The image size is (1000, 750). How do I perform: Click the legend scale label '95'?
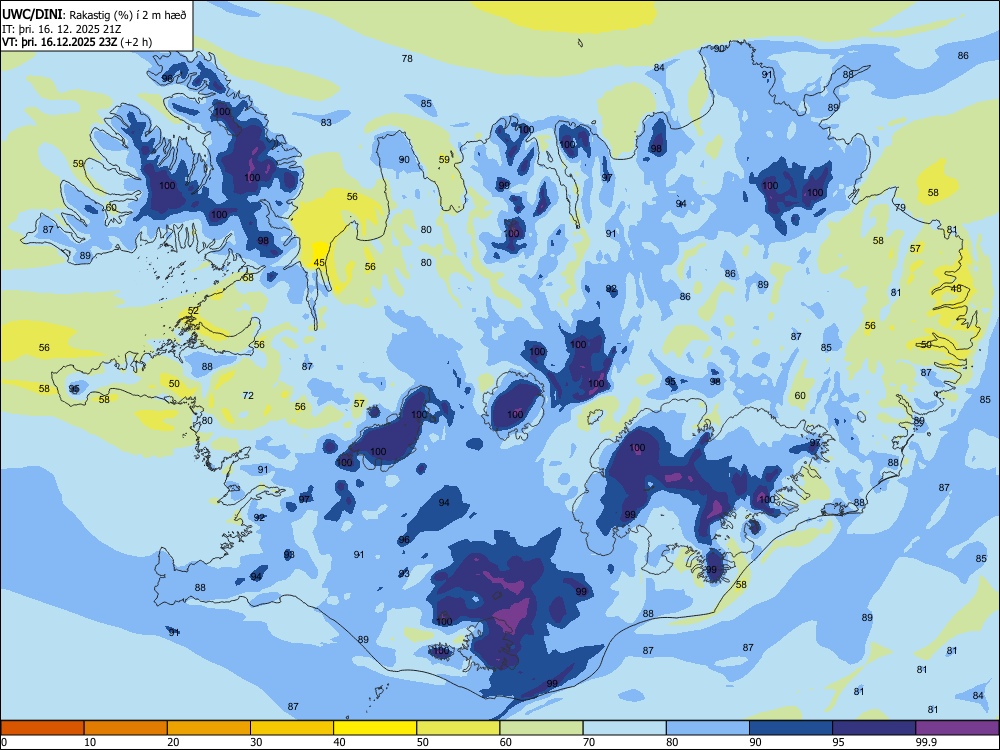[x=838, y=742]
